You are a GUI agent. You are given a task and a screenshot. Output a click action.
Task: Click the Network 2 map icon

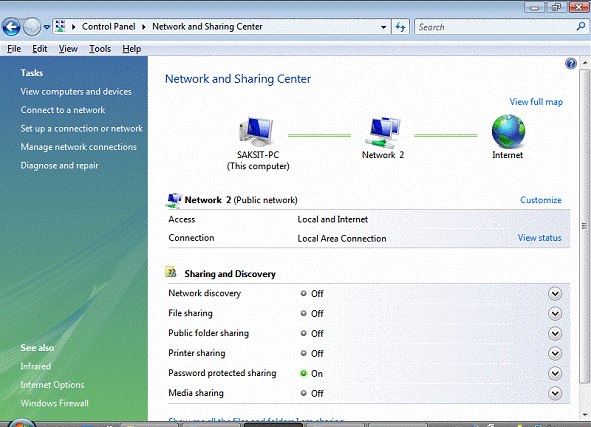pos(383,132)
